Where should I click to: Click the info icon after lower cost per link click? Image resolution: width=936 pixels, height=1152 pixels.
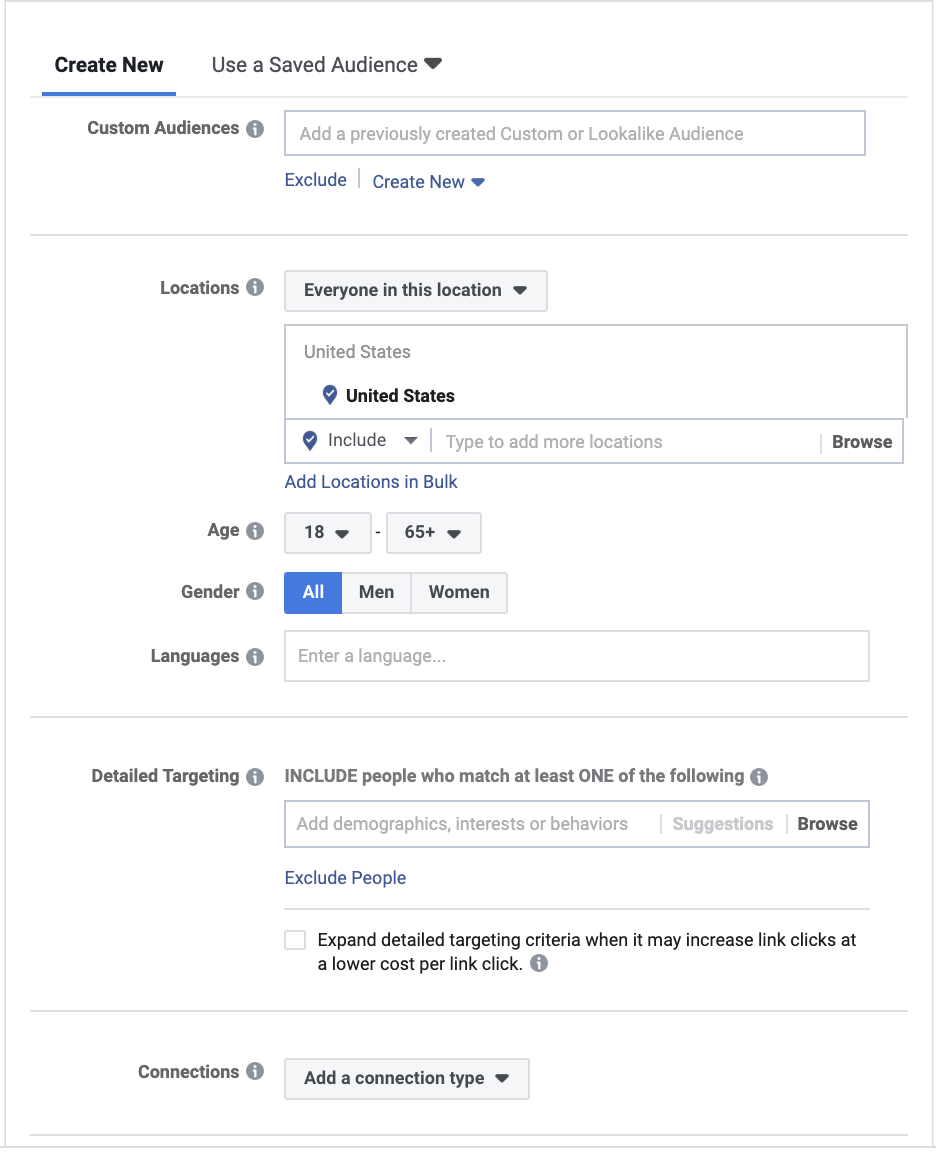tap(539, 963)
